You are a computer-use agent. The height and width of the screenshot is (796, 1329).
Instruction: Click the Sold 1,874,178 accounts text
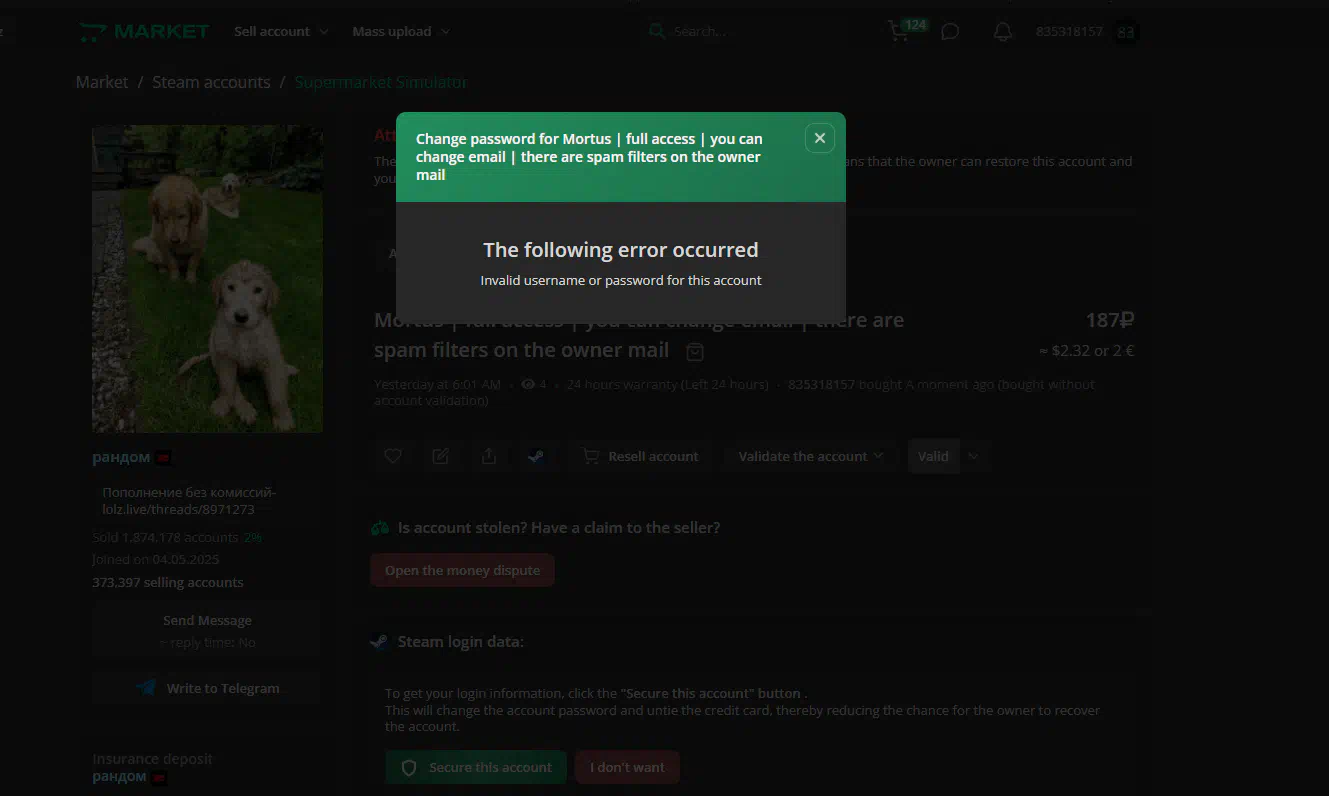(165, 537)
